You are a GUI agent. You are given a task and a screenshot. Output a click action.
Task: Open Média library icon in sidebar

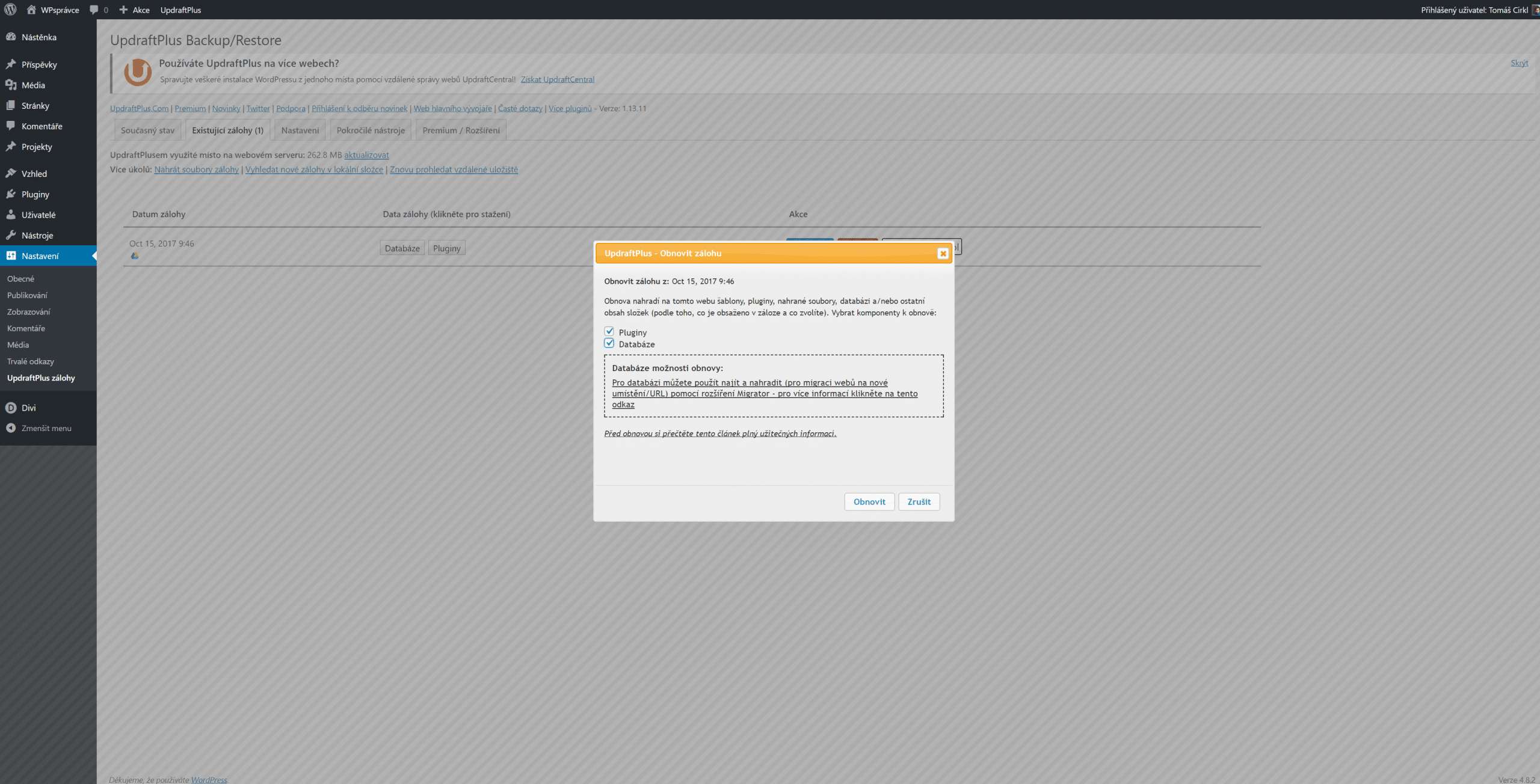[x=11, y=85]
